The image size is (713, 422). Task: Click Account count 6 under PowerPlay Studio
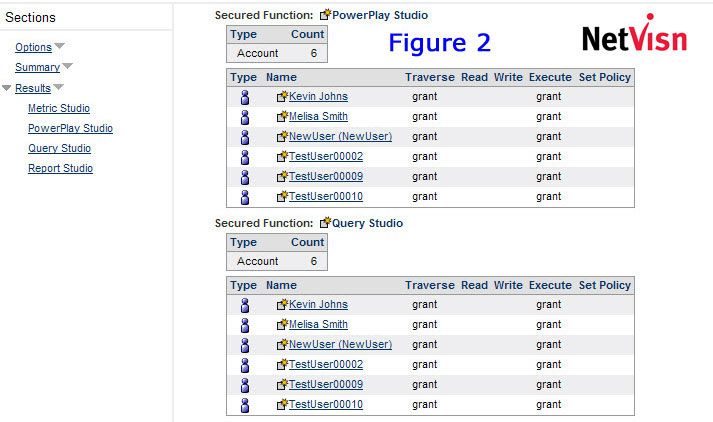[313, 53]
